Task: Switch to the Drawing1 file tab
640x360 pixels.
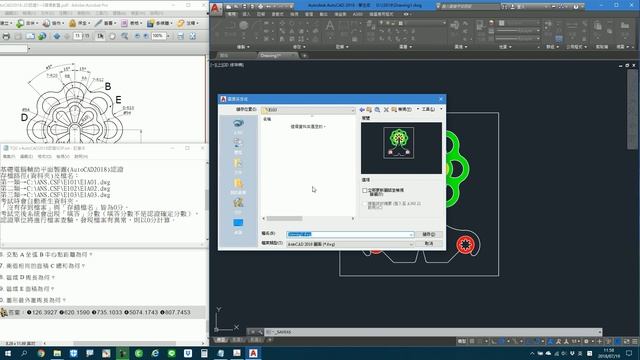Action: point(274,56)
